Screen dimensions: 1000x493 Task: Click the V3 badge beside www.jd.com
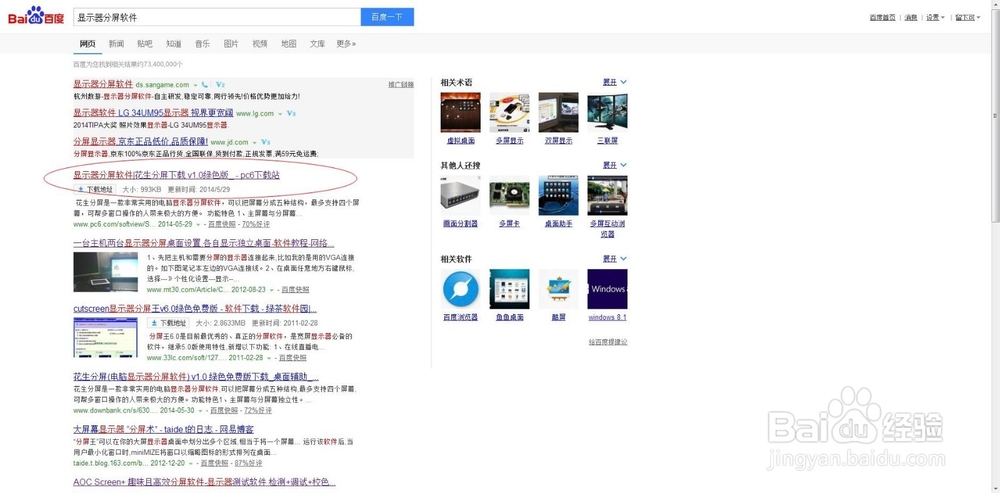tap(265, 142)
